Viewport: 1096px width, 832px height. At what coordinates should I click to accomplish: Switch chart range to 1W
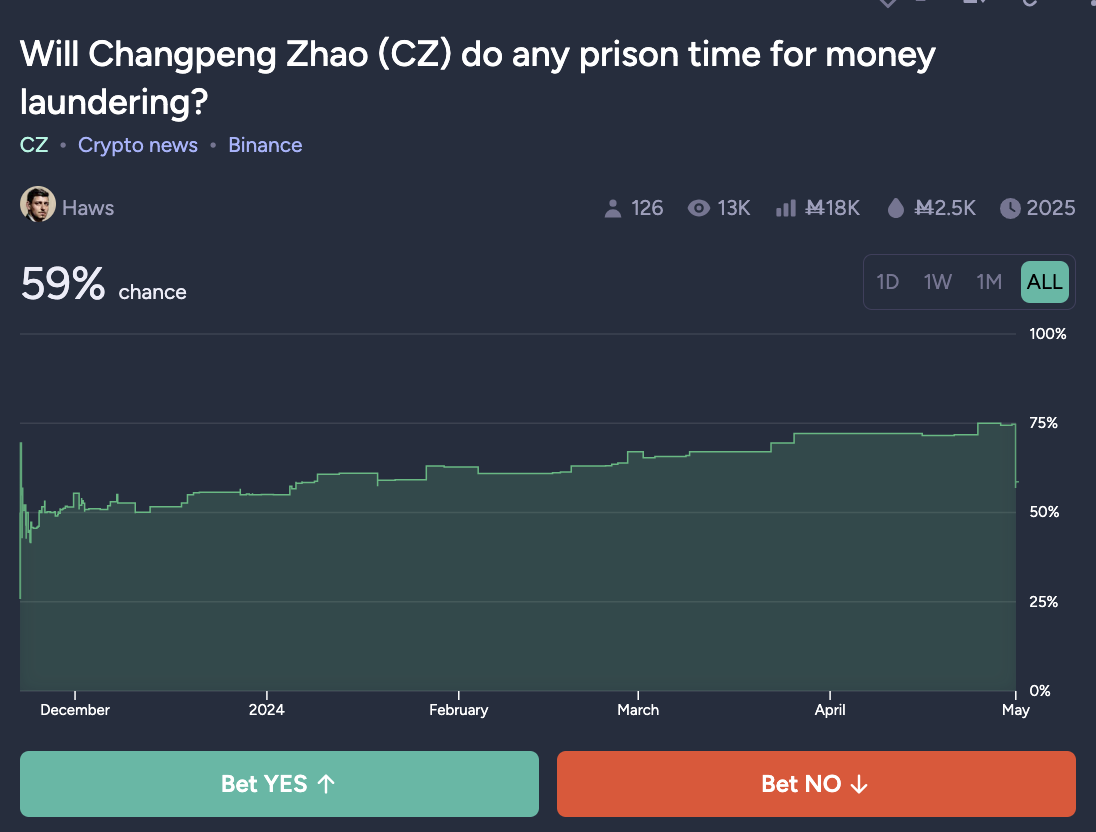(938, 282)
